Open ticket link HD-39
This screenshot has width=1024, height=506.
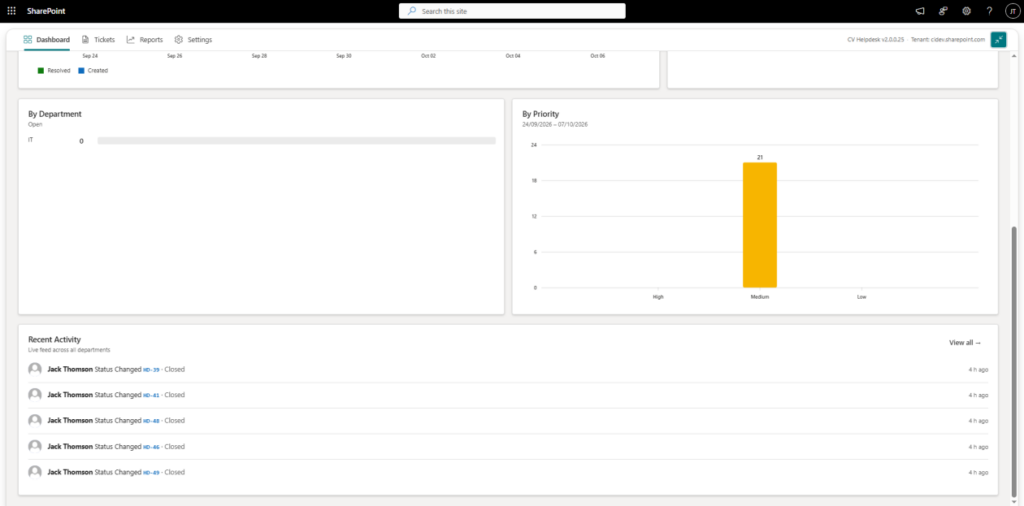click(x=151, y=370)
